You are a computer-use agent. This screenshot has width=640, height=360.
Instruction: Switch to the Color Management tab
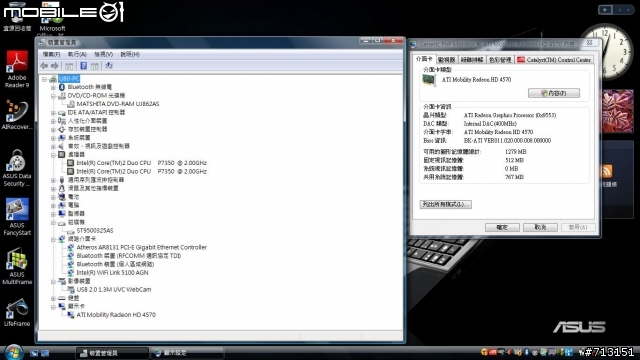click(x=500, y=60)
